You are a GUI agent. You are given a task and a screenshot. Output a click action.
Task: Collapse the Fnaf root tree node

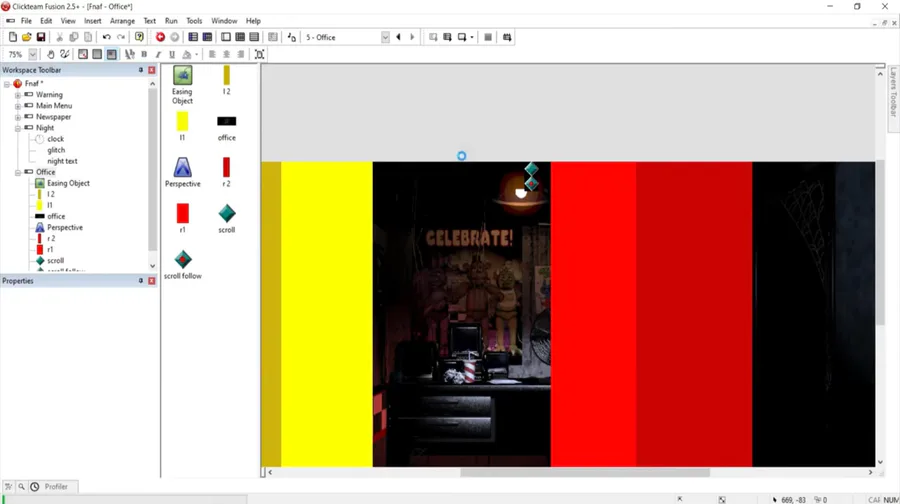tap(7, 84)
